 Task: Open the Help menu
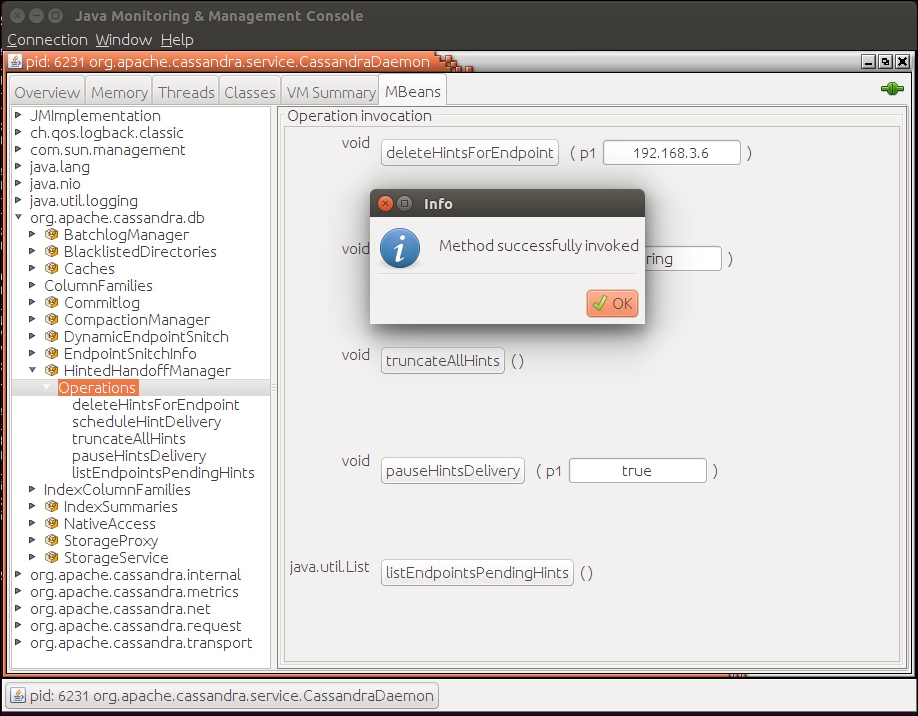click(x=177, y=40)
